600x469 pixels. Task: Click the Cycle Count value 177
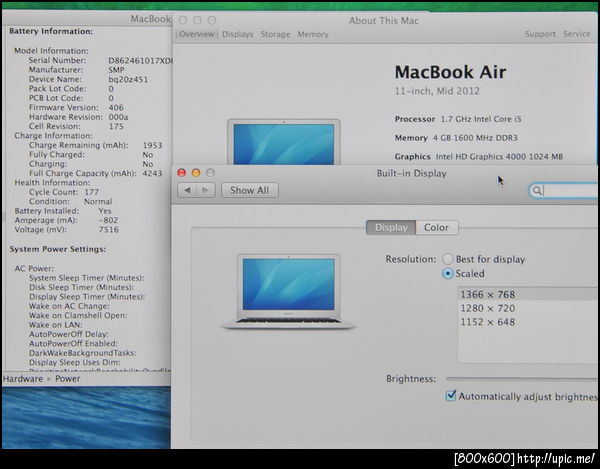tap(92, 192)
